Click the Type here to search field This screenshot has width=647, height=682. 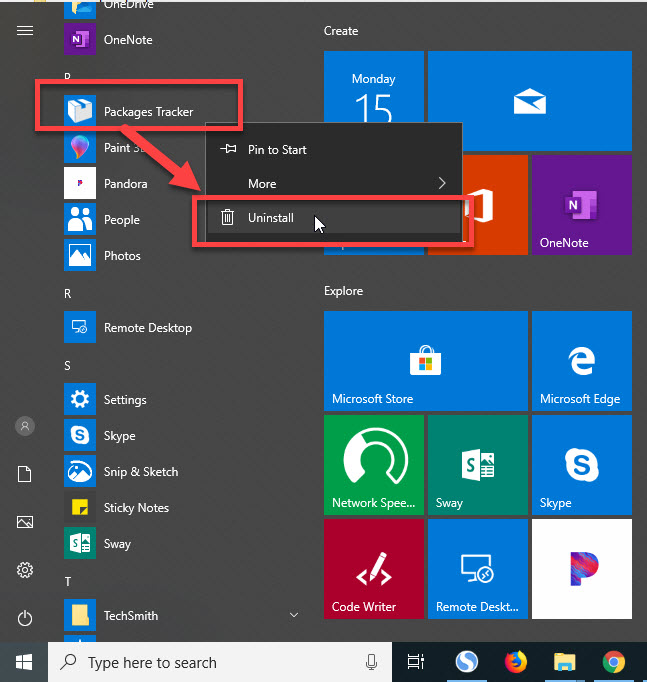pyautogui.click(x=220, y=662)
